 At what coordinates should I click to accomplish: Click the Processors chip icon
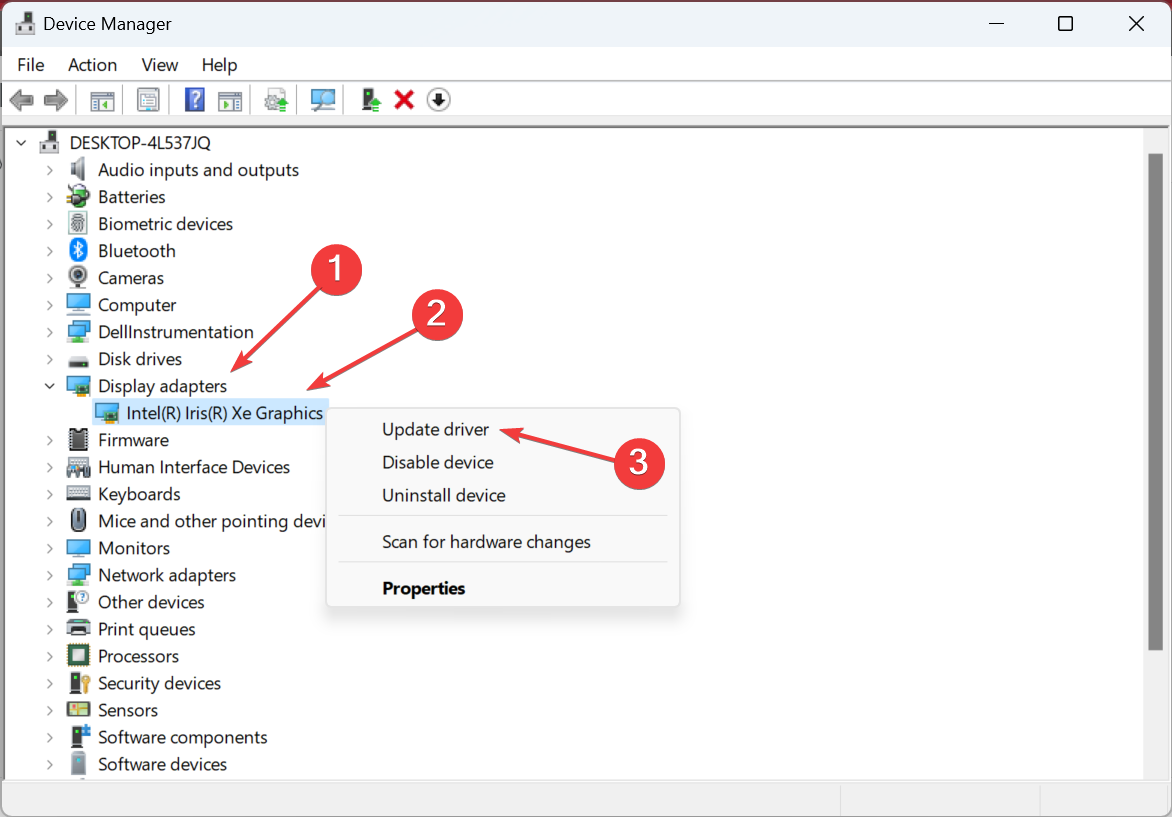pyautogui.click(x=78, y=656)
